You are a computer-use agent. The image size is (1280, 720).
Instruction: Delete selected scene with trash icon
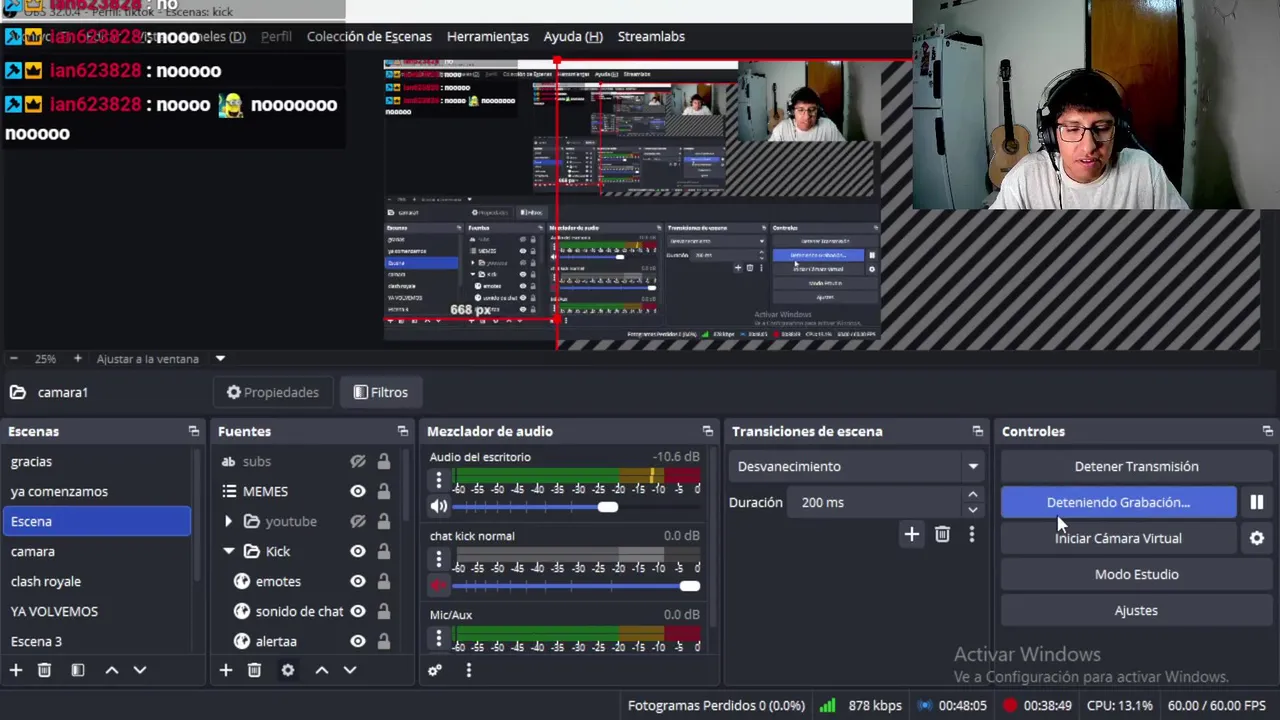point(44,670)
